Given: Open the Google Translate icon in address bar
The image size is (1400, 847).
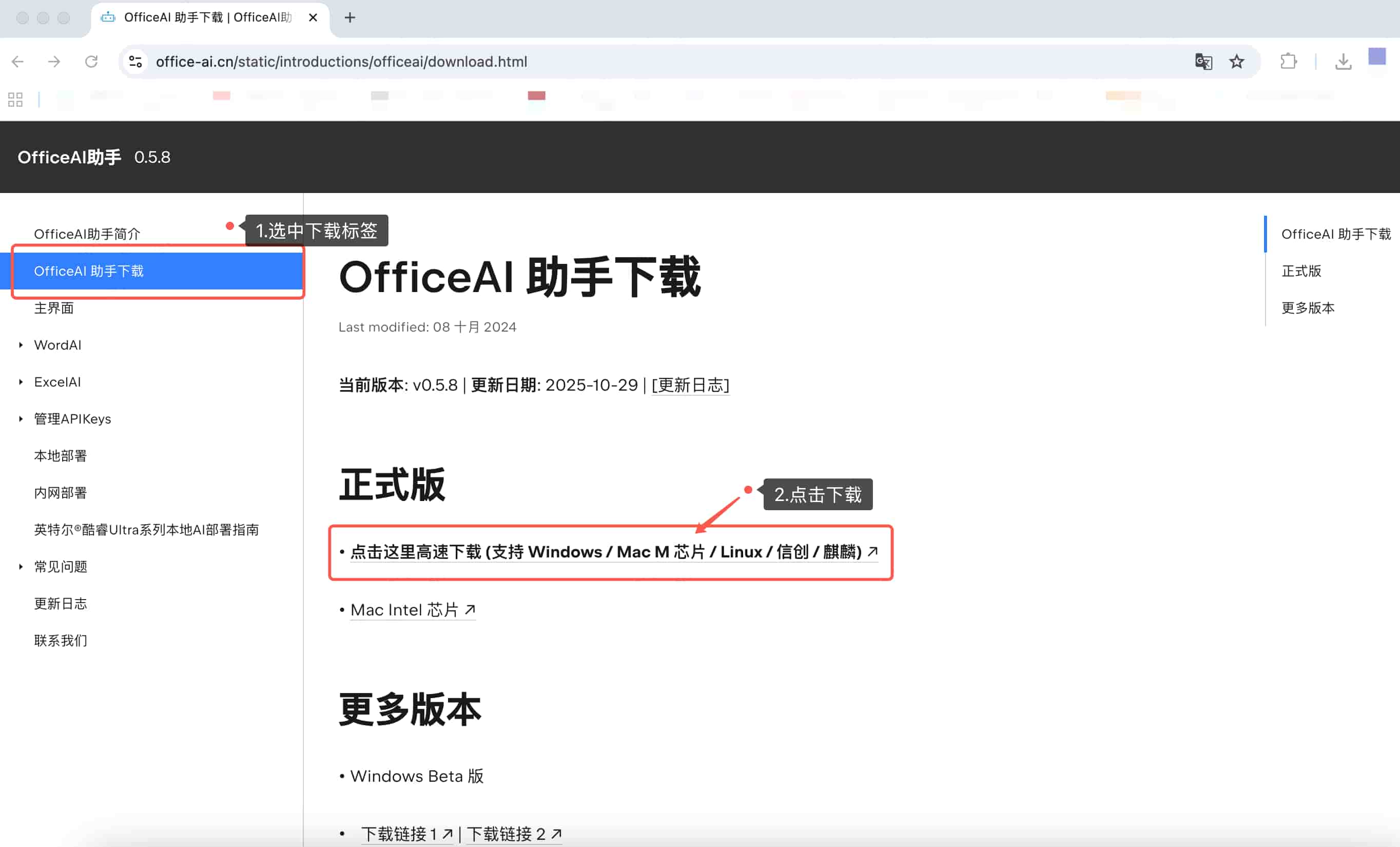Looking at the screenshot, I should (x=1203, y=62).
